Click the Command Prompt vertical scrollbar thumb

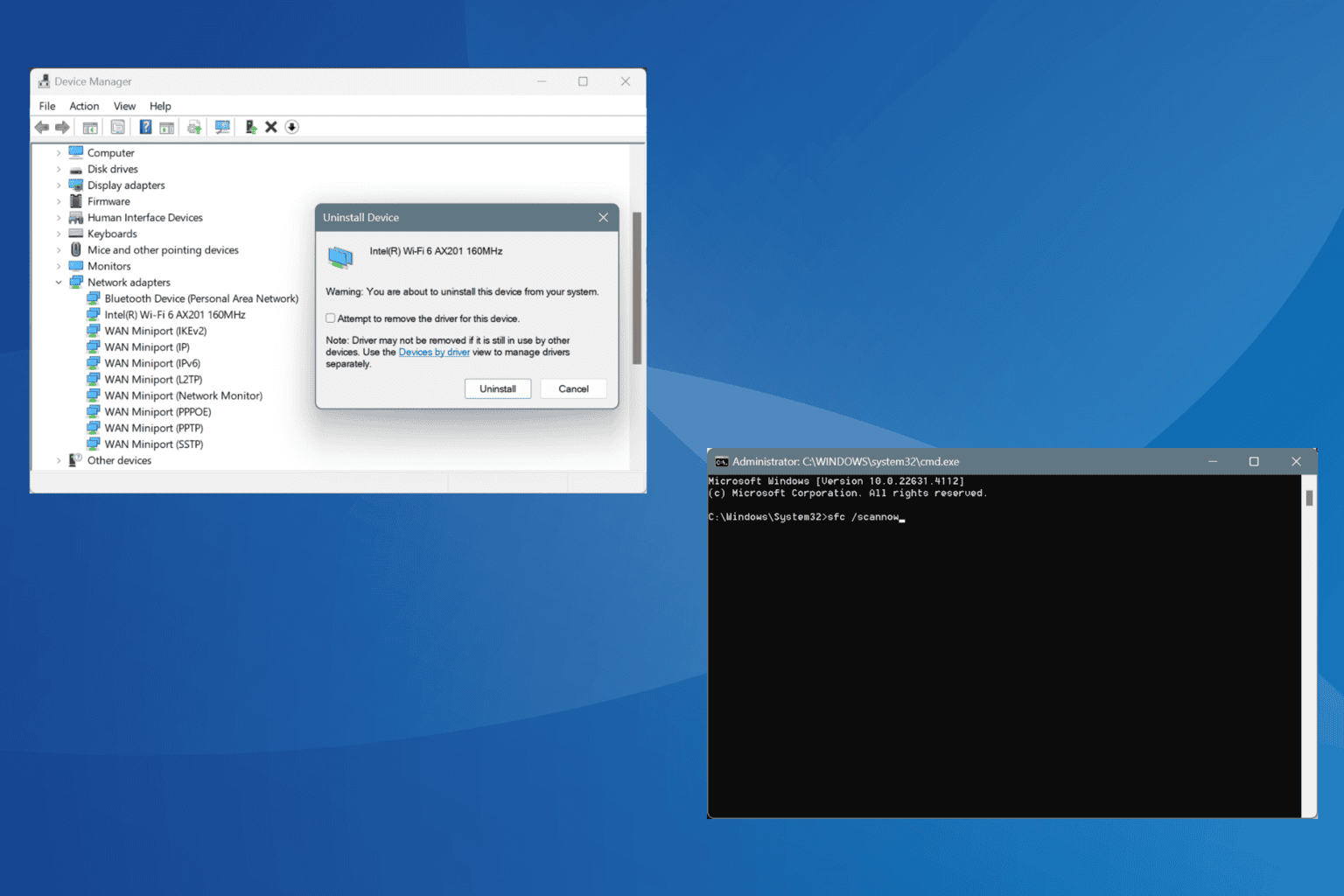click(1309, 498)
